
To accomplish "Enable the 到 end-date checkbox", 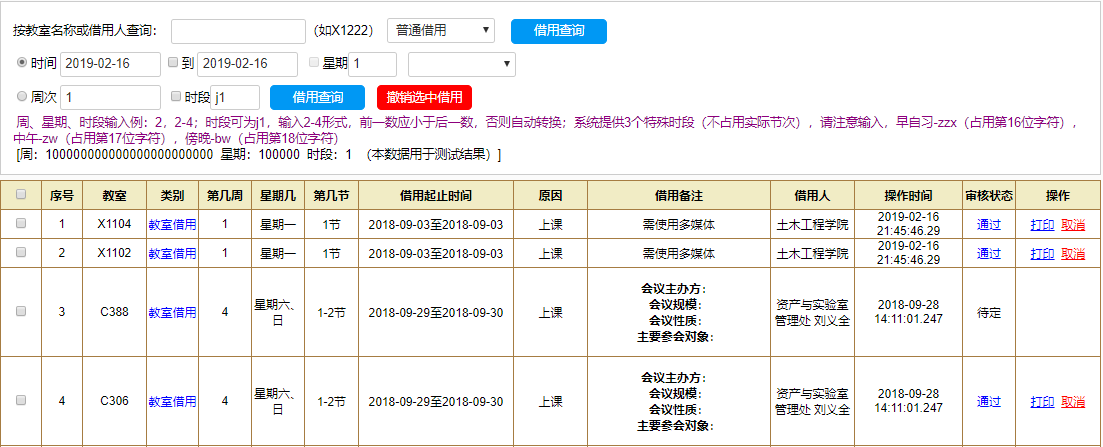I will 173,63.
